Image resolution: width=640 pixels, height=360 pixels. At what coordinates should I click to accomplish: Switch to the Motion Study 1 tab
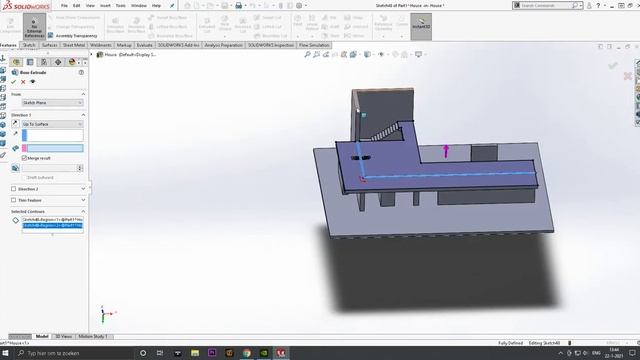point(93,336)
